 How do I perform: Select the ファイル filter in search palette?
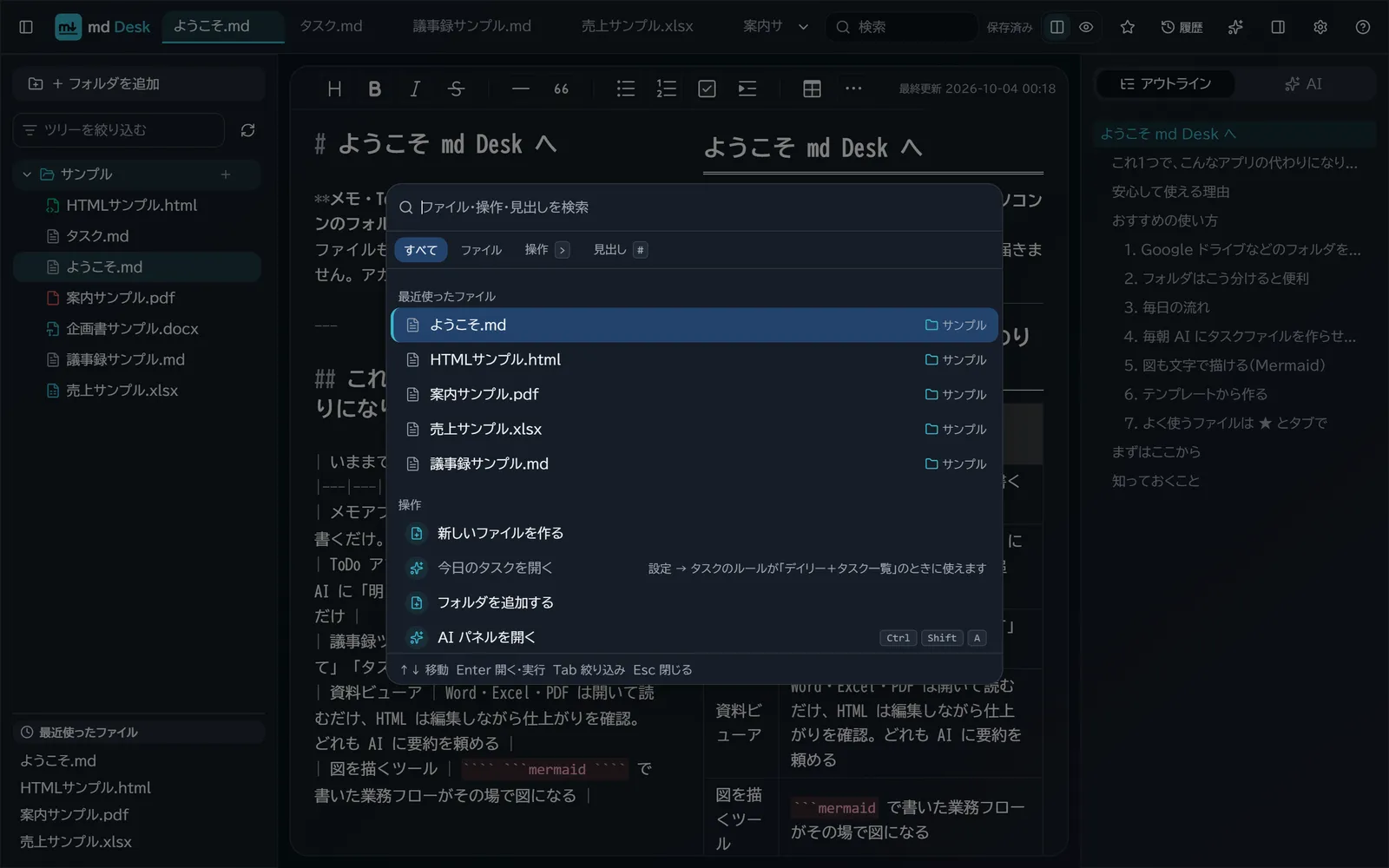481,250
